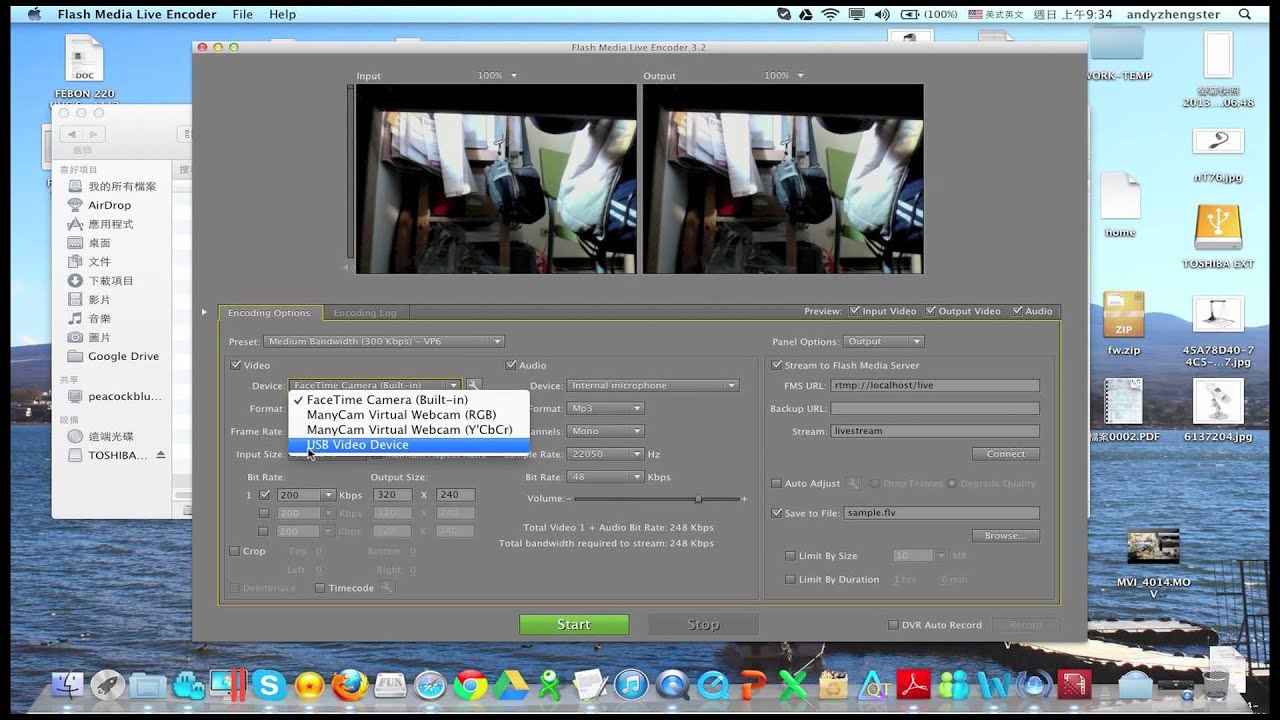The height and width of the screenshot is (720, 1280).
Task: Click the green Start button
Action: pos(574,624)
